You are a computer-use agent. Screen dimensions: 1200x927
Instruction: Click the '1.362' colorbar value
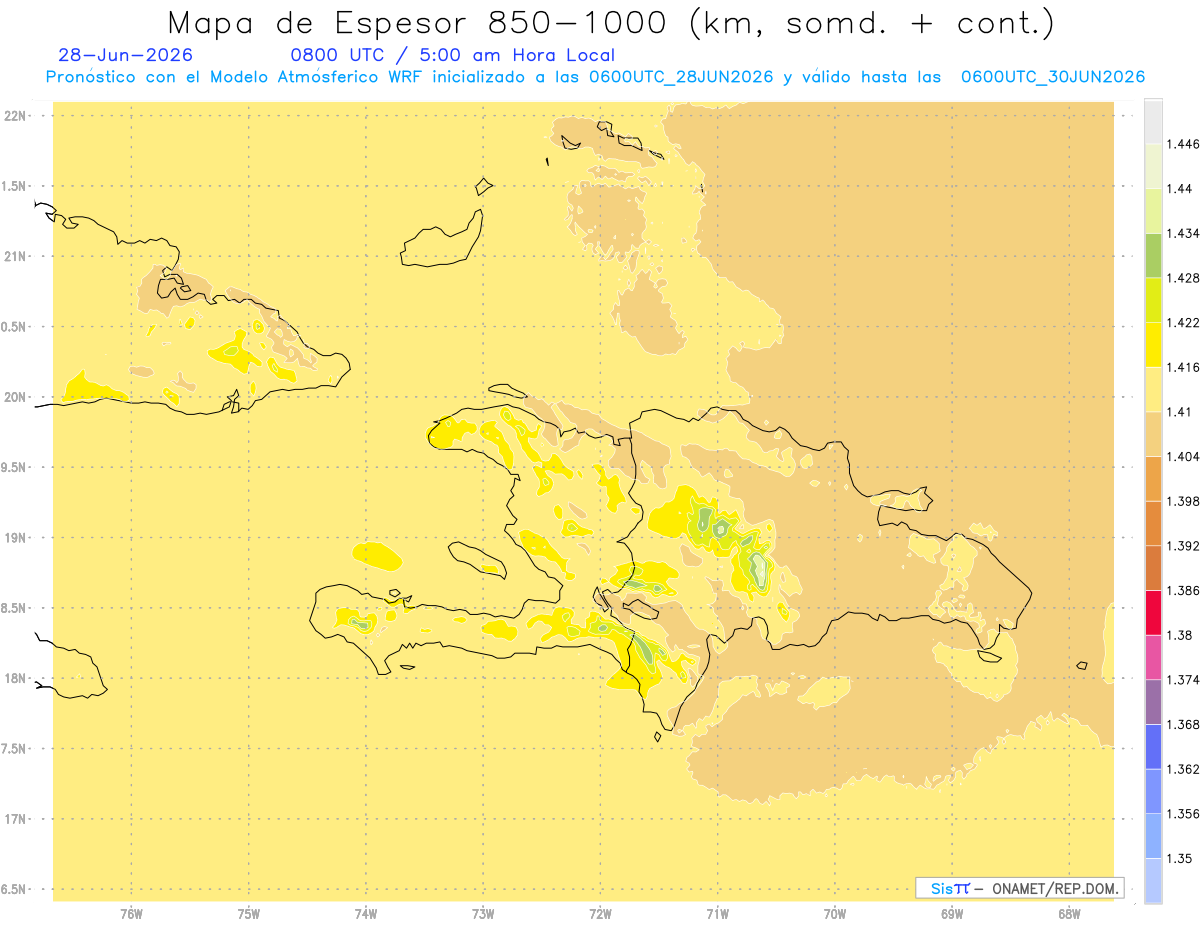(x=1182, y=769)
